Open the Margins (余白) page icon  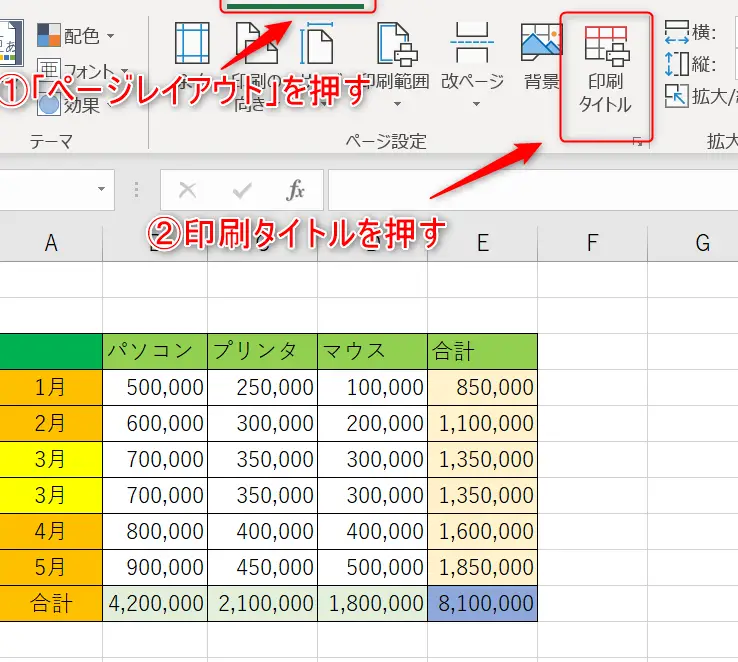pyautogui.click(x=192, y=43)
